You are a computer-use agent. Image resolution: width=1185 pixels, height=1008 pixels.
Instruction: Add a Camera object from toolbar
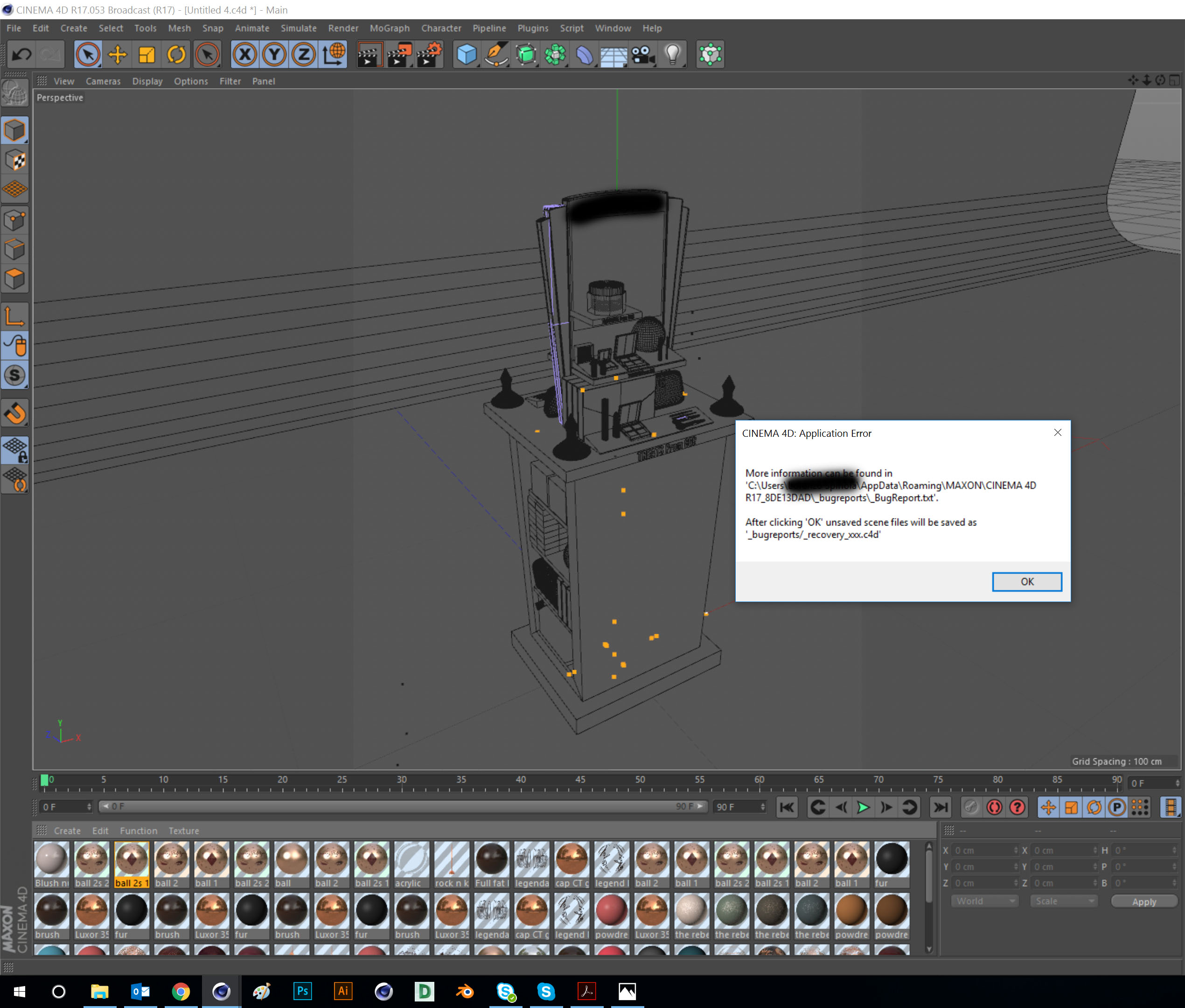(x=643, y=55)
